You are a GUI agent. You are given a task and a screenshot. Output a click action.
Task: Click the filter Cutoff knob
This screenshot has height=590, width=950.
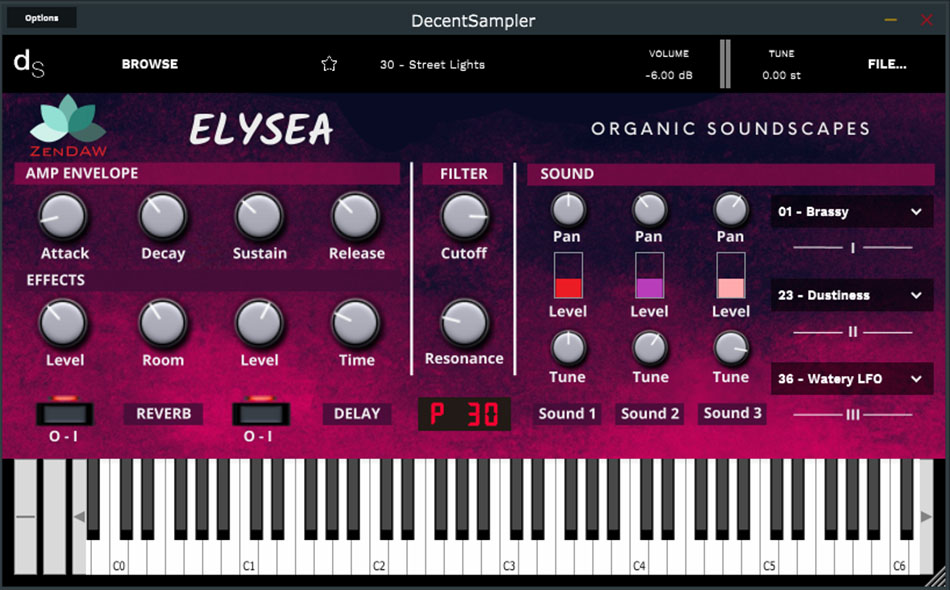[464, 216]
